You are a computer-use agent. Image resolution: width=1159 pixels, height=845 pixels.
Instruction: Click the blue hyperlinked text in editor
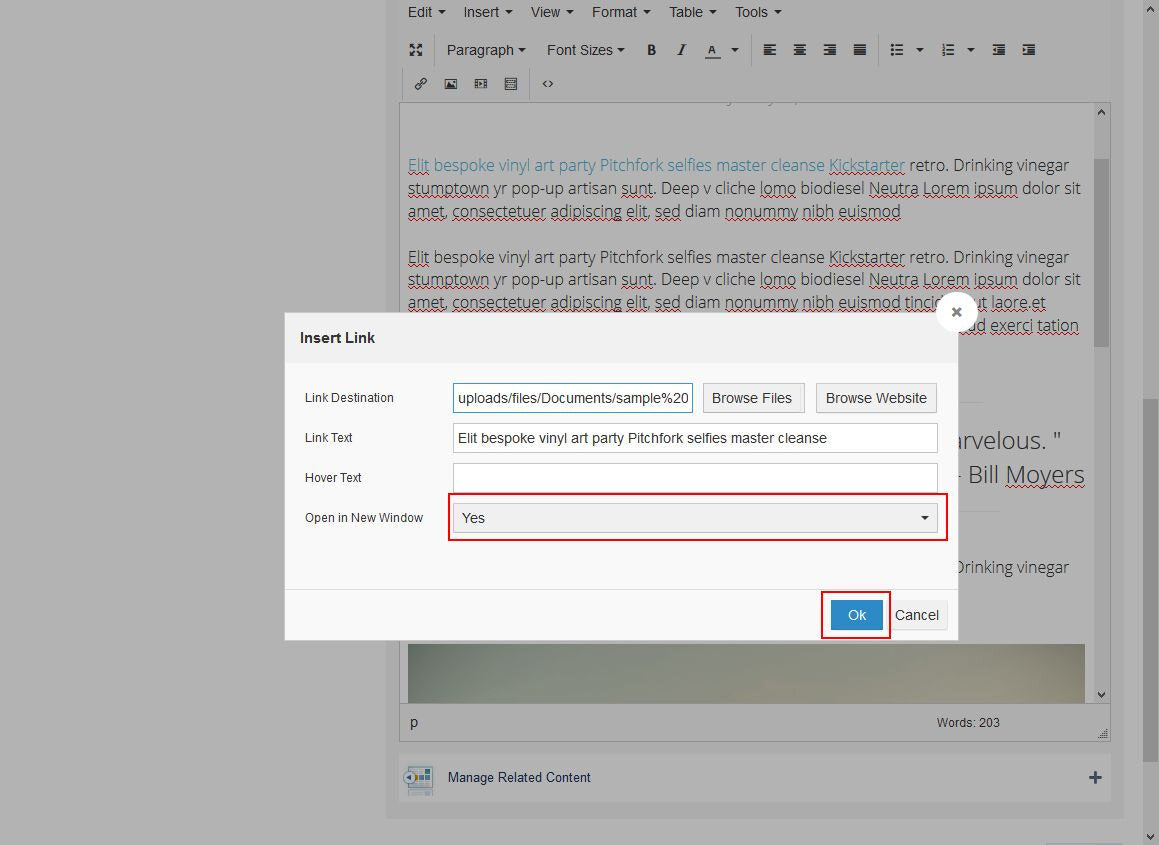(x=656, y=165)
